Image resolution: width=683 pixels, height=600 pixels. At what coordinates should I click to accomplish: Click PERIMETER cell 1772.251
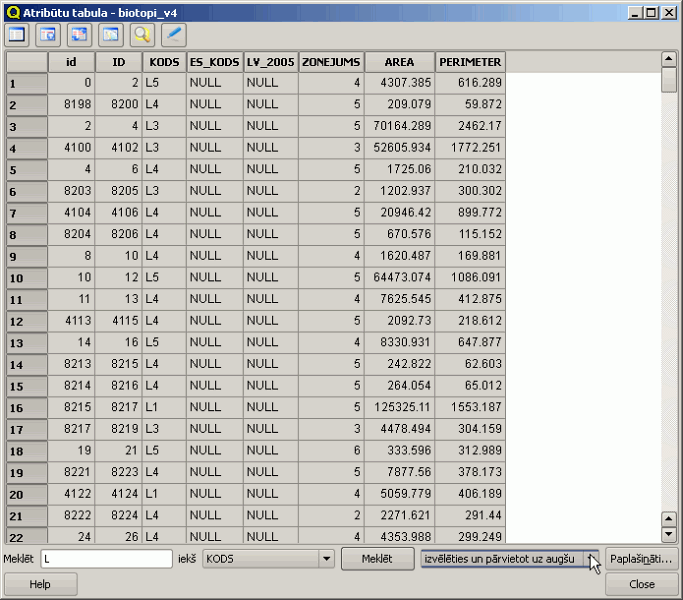point(470,147)
